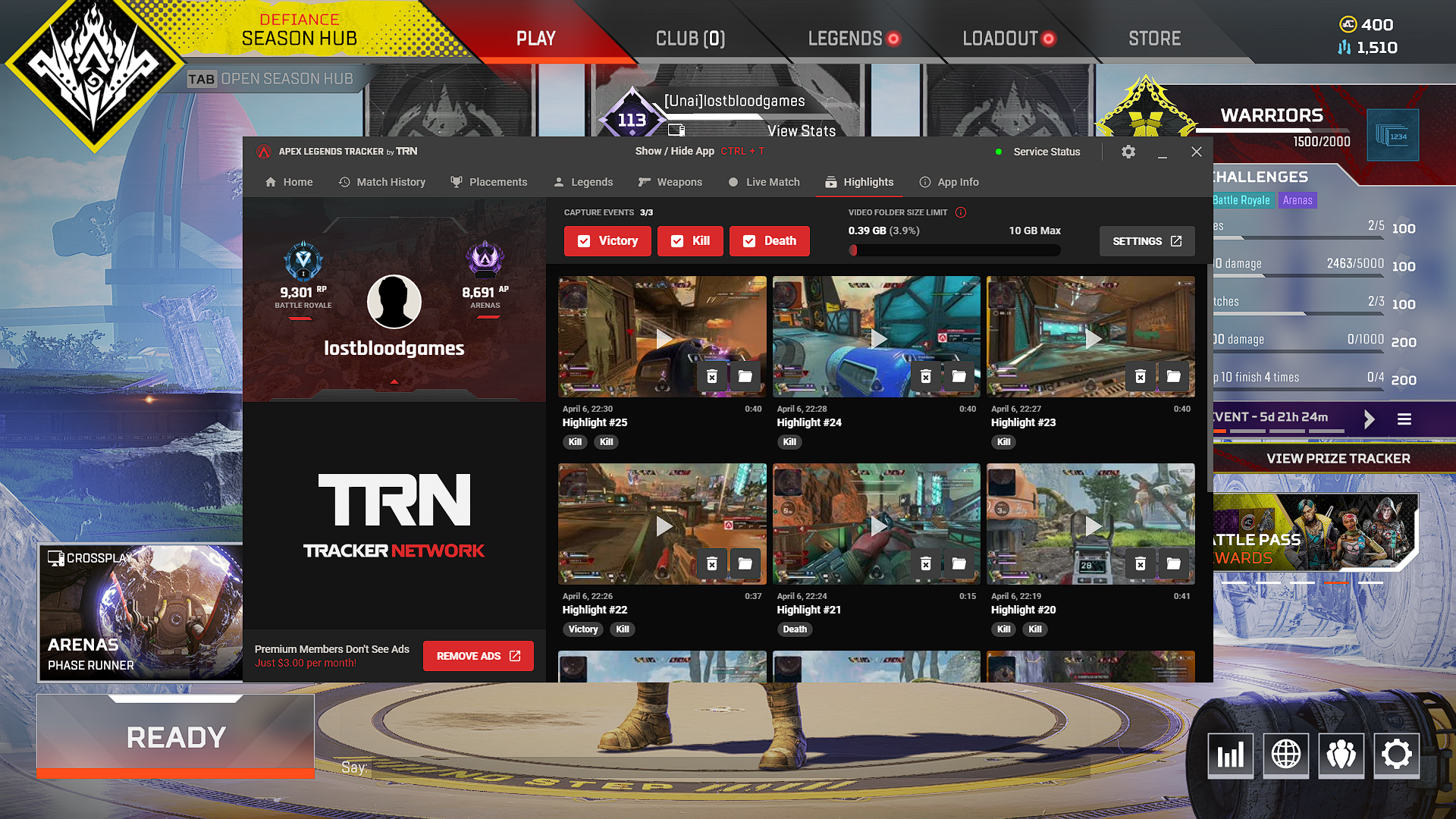Open the LOADOUT game tab
1456x819 pixels.
click(x=1009, y=39)
